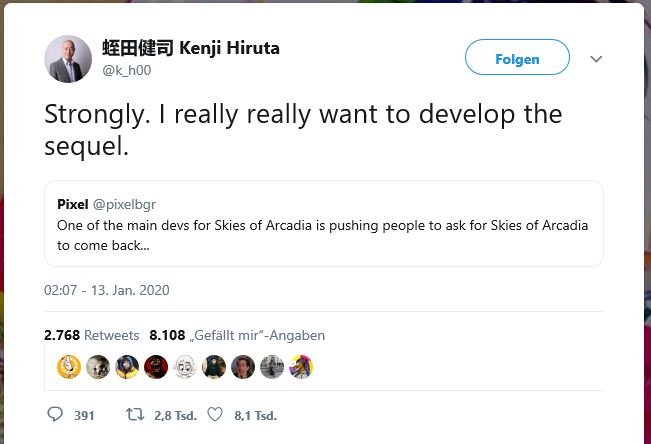The image size is (651, 444).
Task: Open the @pixelbgr handle in quote
Action: tap(125, 204)
